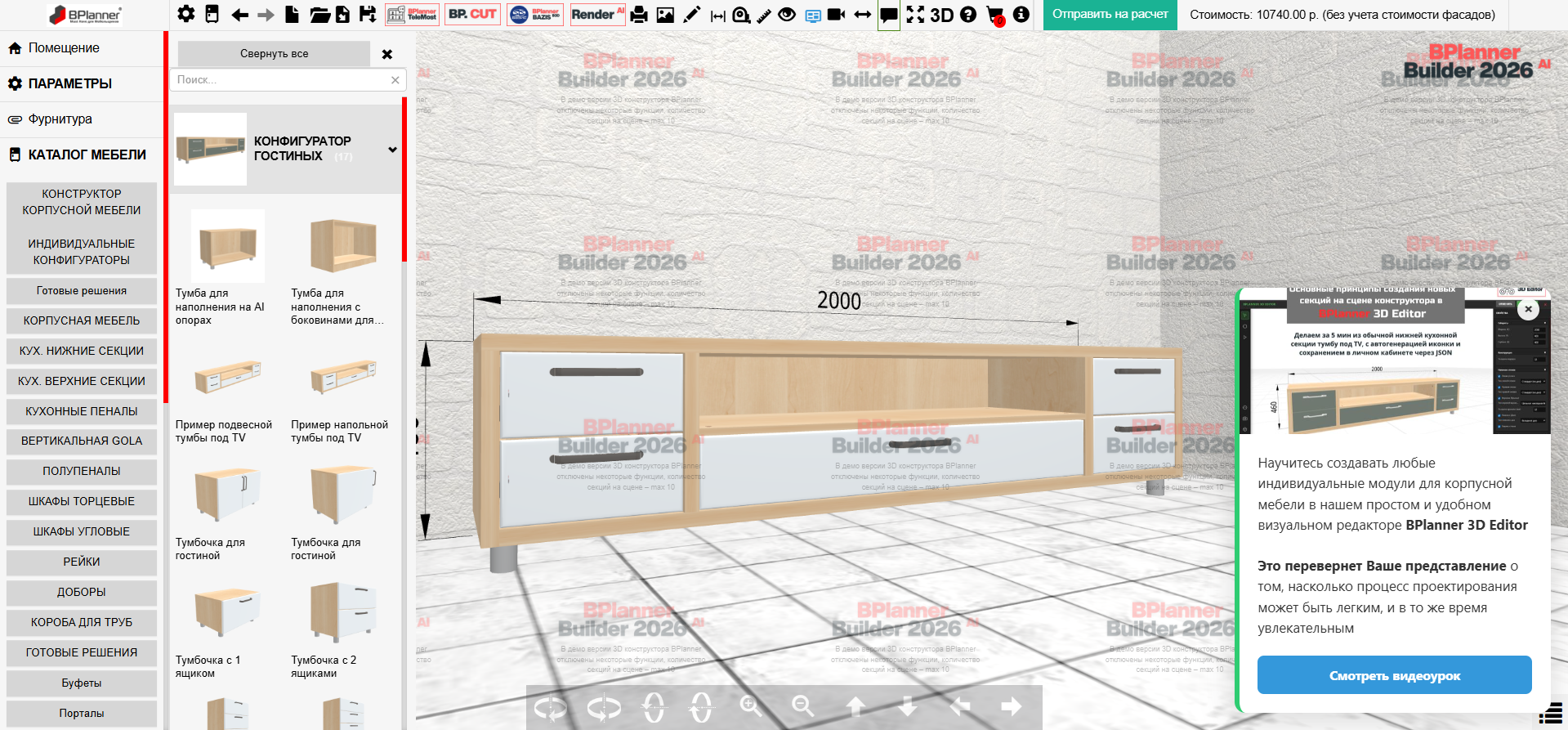
Task: Open the BP.CUT cutting module
Action: pyautogui.click(x=472, y=14)
